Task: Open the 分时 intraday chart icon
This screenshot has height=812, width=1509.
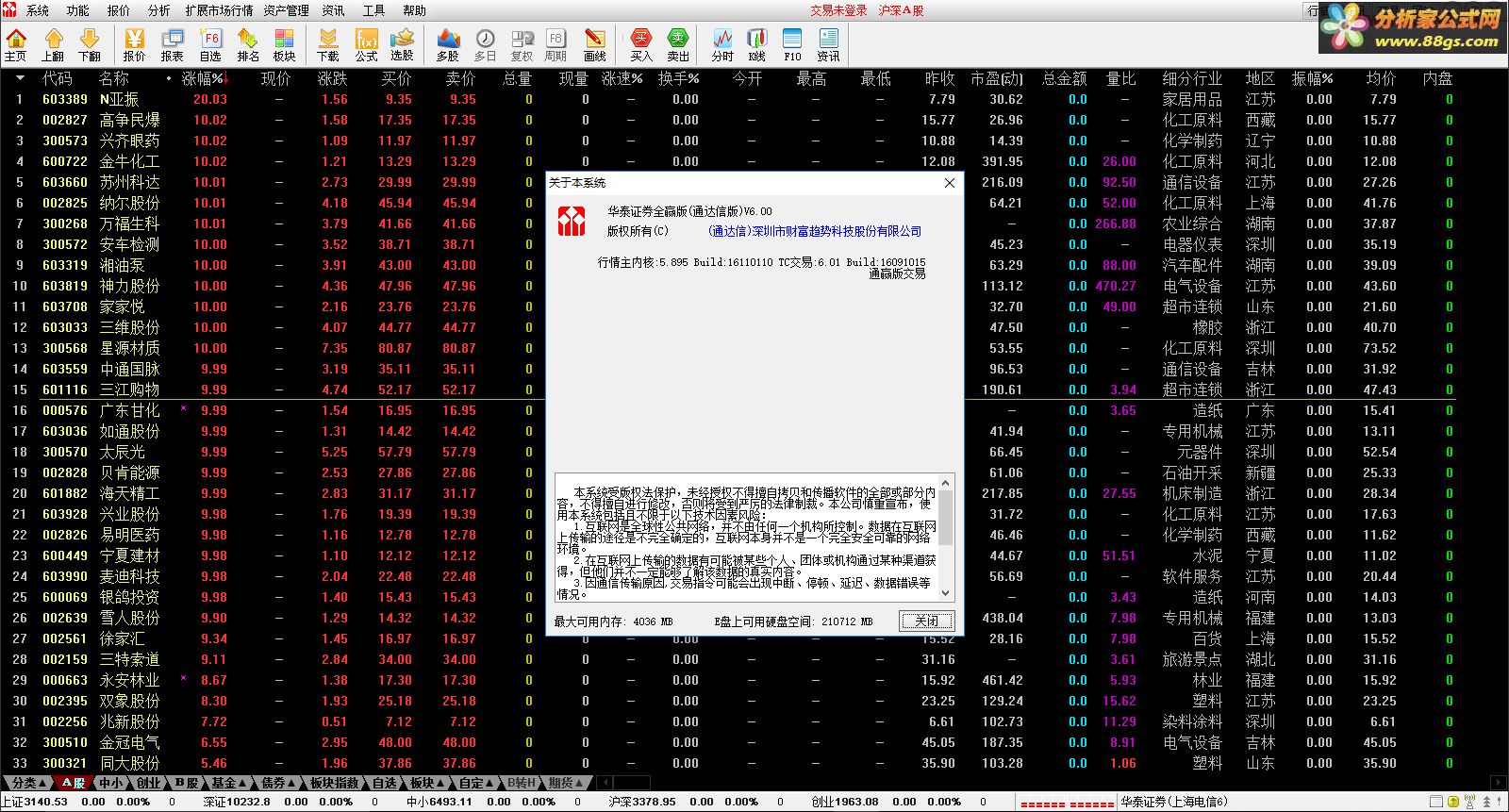Action: [x=722, y=44]
